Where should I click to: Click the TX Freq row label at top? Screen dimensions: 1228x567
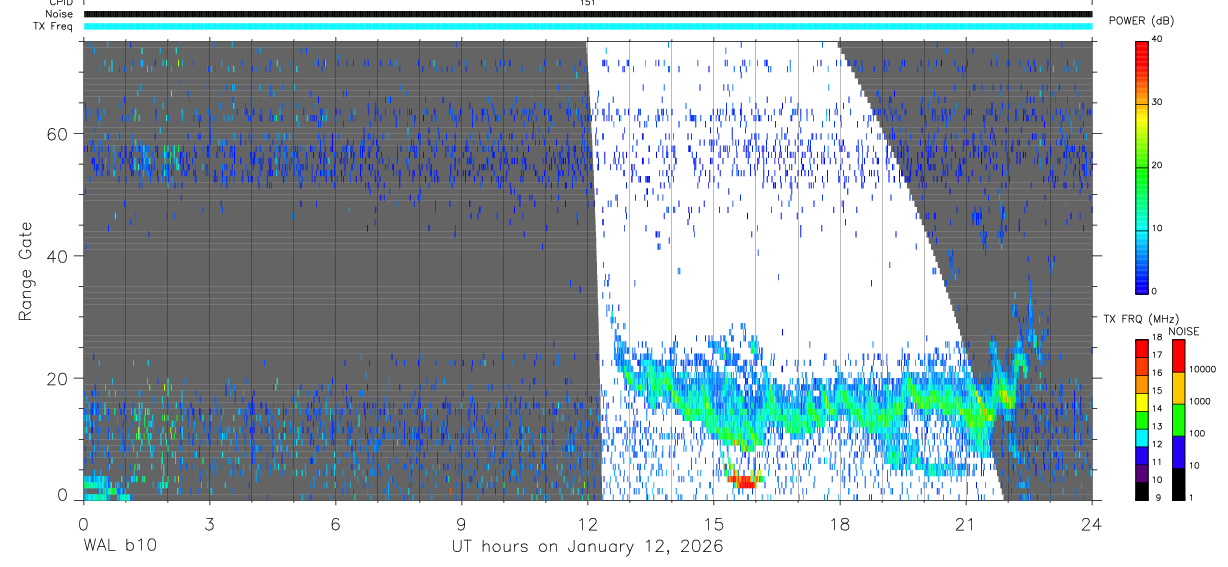tap(53, 26)
